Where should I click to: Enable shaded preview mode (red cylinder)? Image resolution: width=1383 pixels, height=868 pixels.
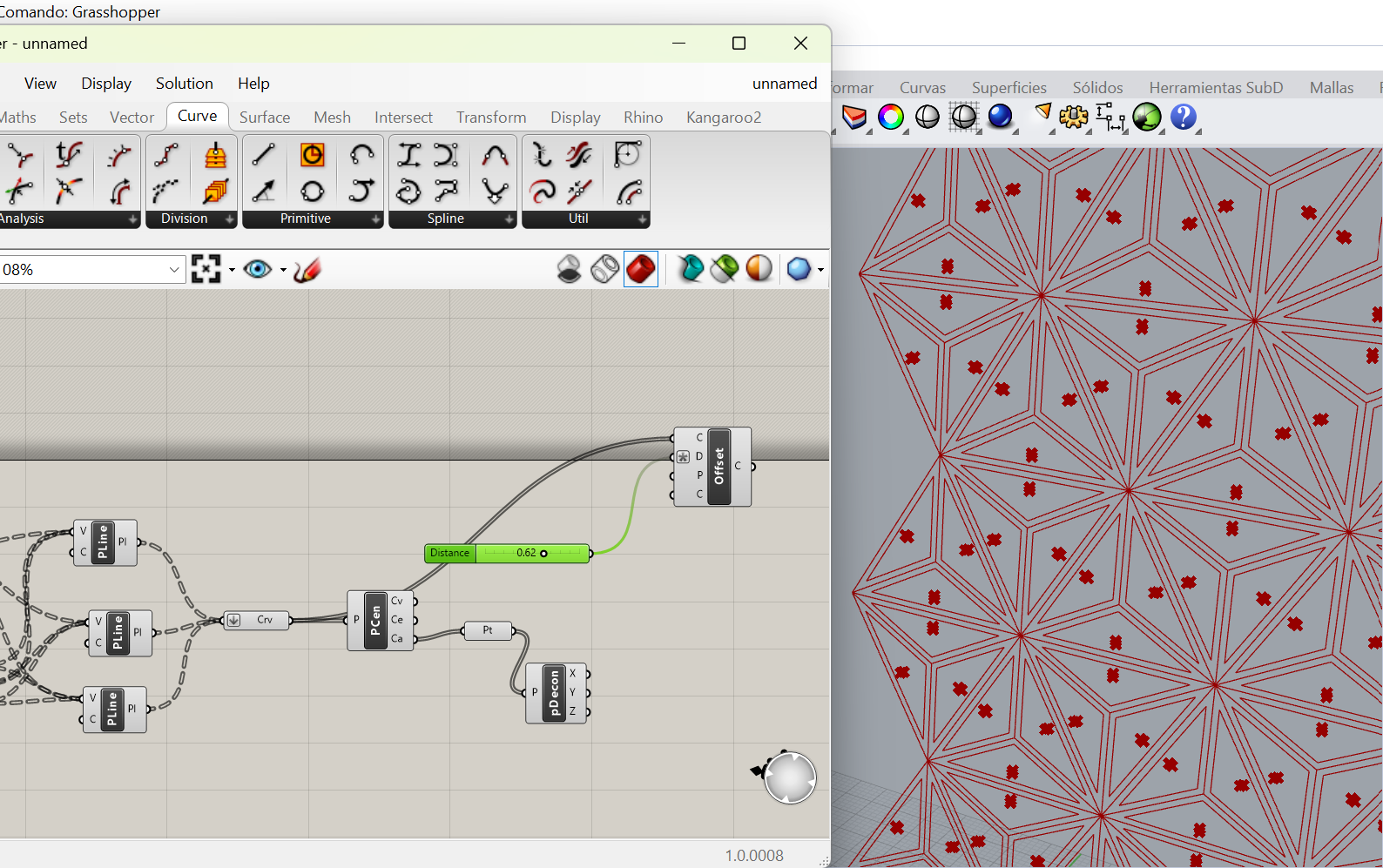click(x=641, y=269)
